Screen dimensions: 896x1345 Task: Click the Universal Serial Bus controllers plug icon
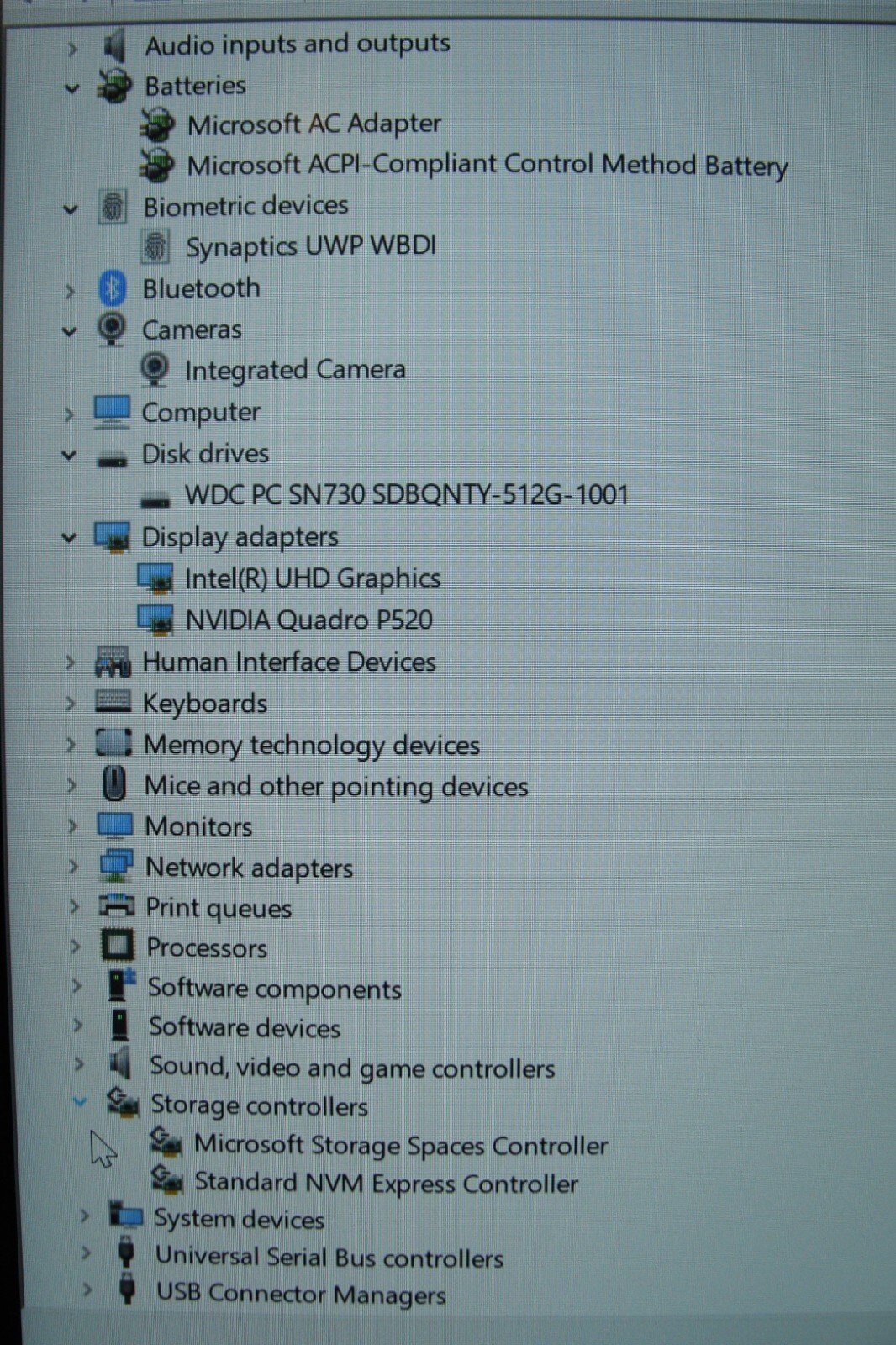pos(126,1253)
